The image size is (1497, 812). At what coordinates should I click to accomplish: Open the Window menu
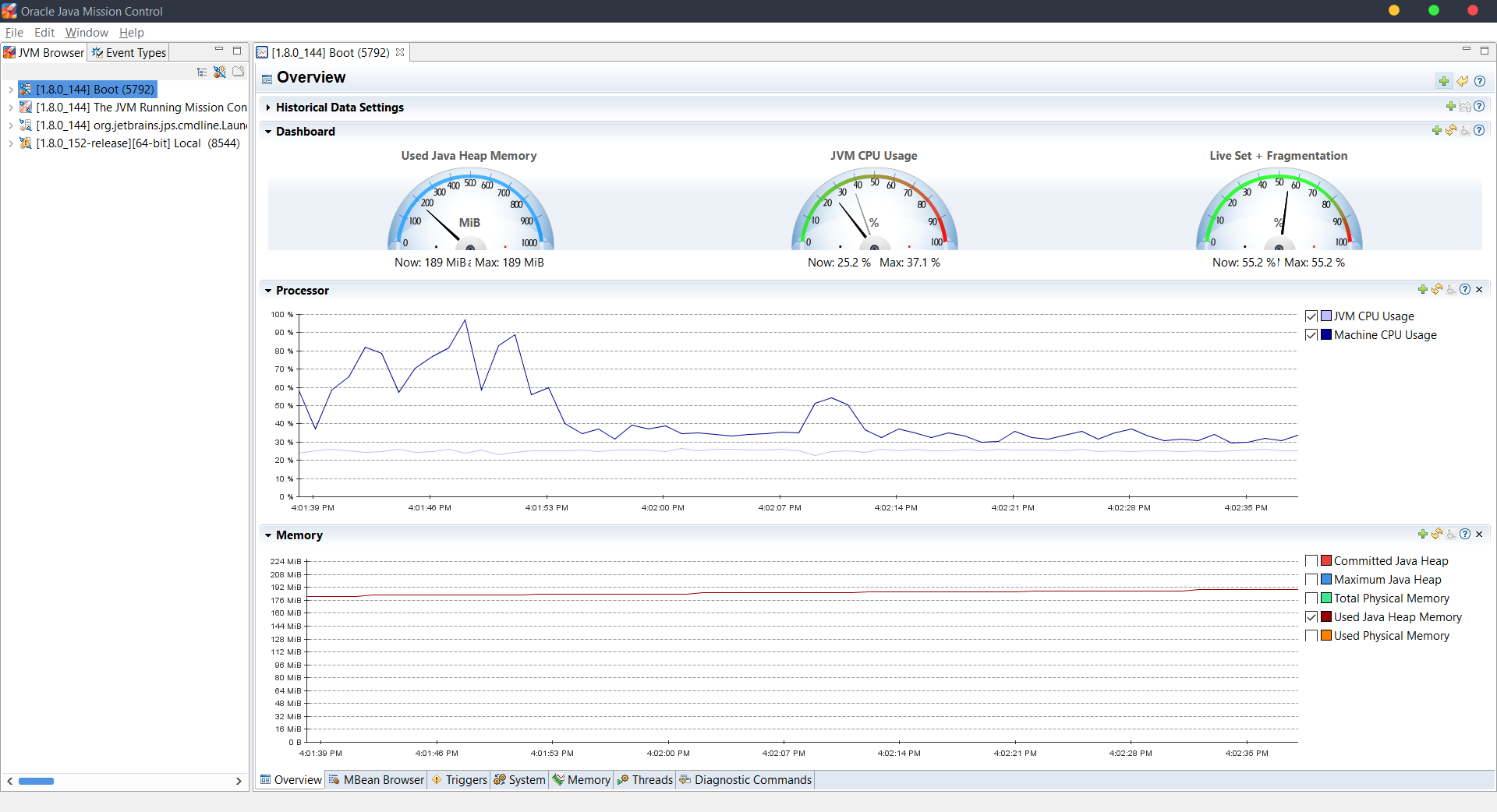click(87, 33)
